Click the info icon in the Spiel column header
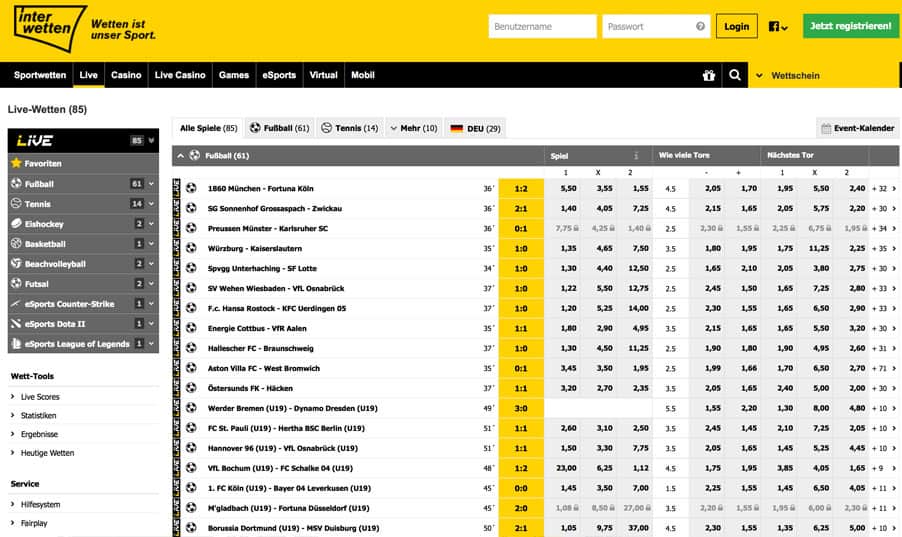This screenshot has height=537, width=902. tap(636, 155)
